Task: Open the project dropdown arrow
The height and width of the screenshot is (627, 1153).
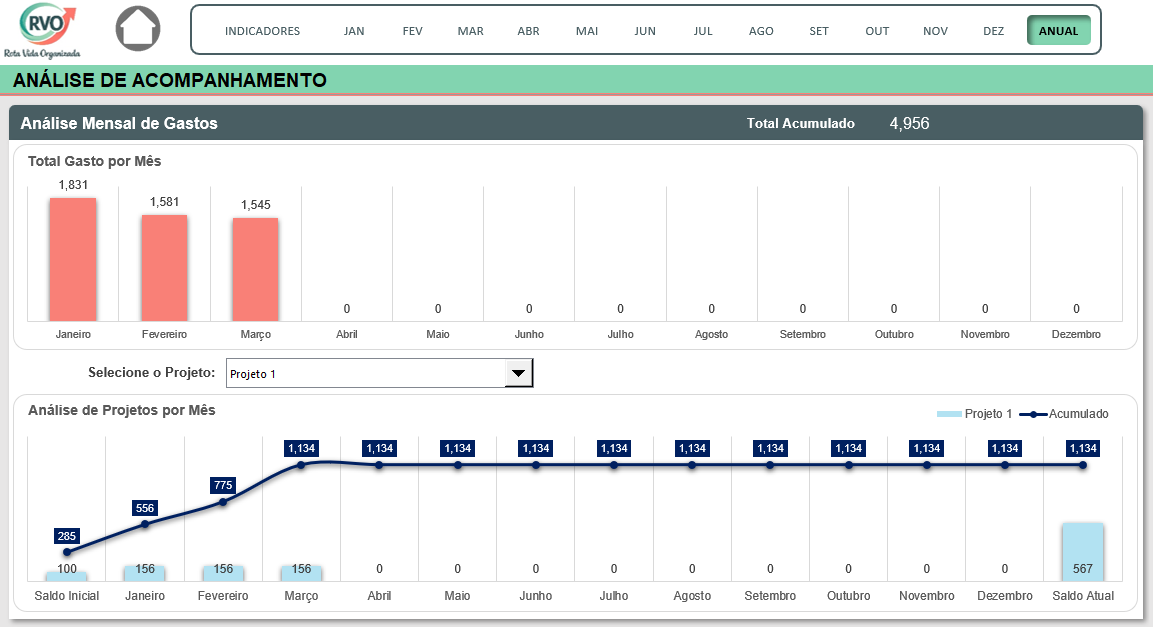Action: tap(518, 373)
